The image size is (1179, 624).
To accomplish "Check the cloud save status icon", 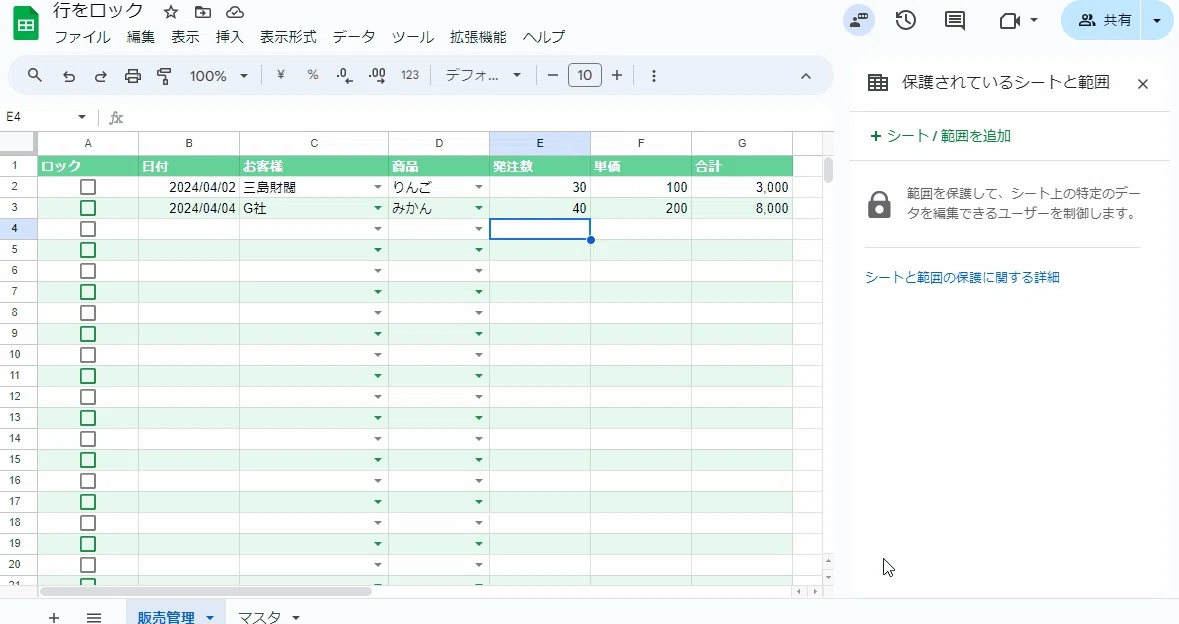I will pyautogui.click(x=235, y=12).
